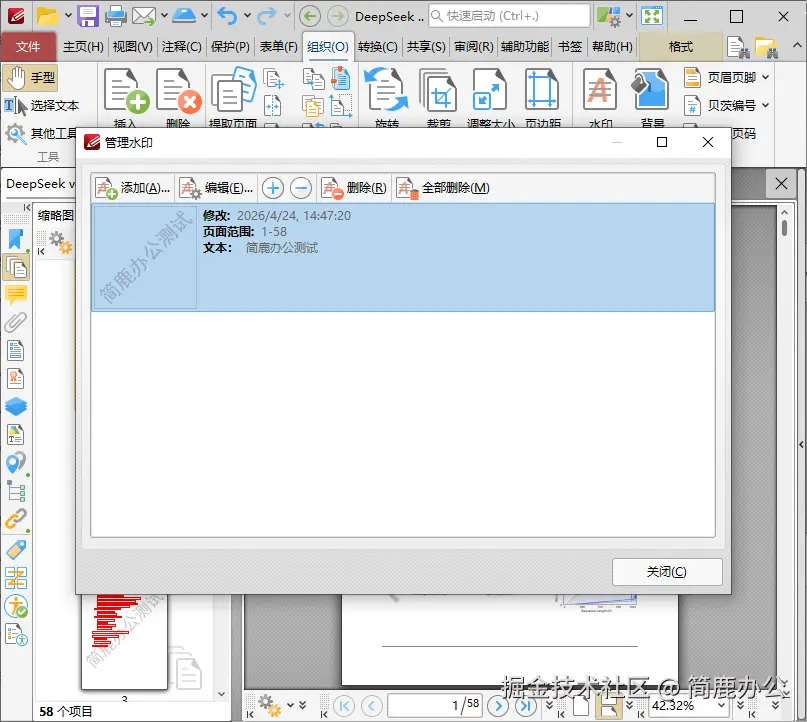The width and height of the screenshot is (807, 722).
Task: Select the 手型 hand tool
Action: coord(30,78)
